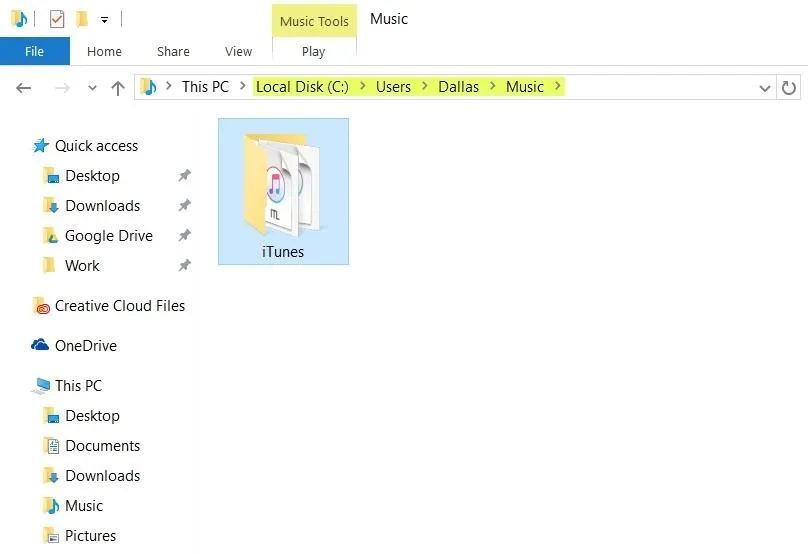
Task: Click Local Disk (C:) breadcrumb
Action: (x=302, y=87)
